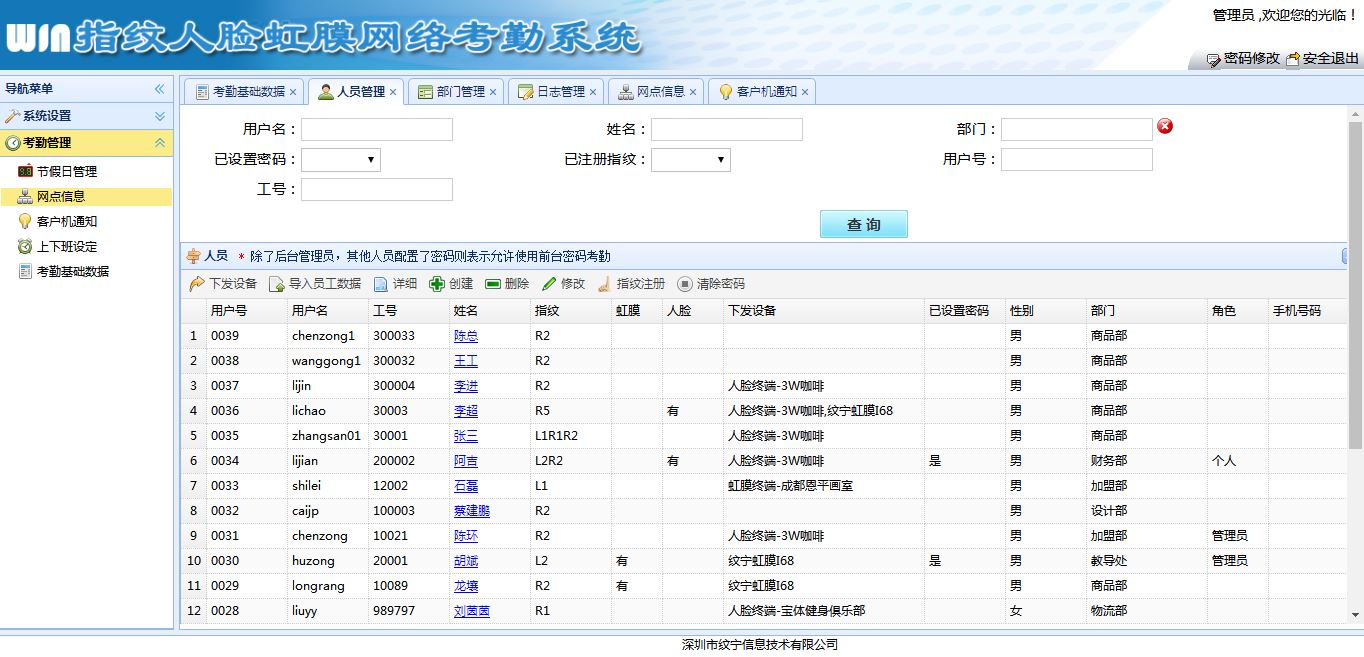Click the 查询 search button
Image resolution: width=1364 pixels, height=657 pixels.
(x=863, y=225)
